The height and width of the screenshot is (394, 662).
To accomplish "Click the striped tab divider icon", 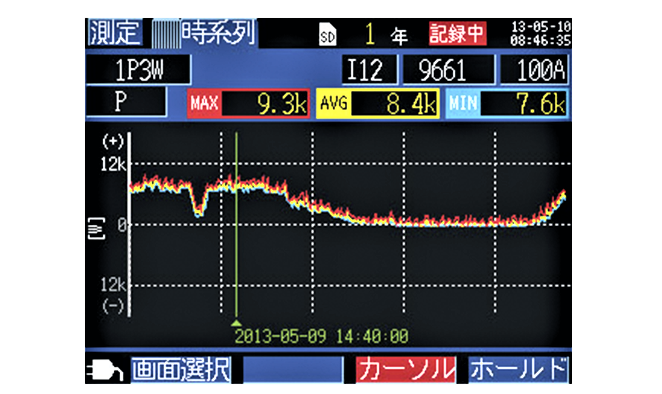I will (166, 33).
